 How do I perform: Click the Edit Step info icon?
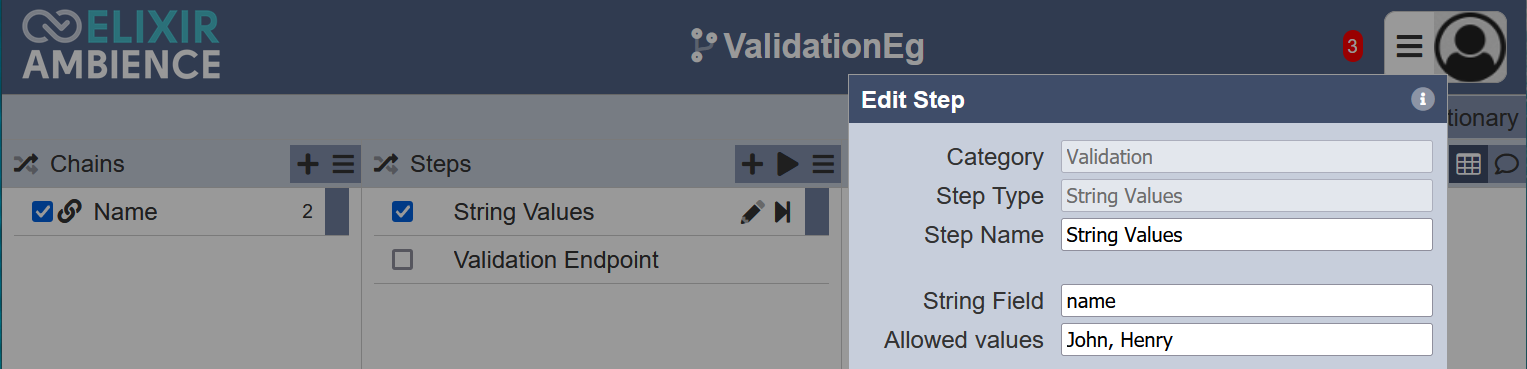[x=1422, y=99]
